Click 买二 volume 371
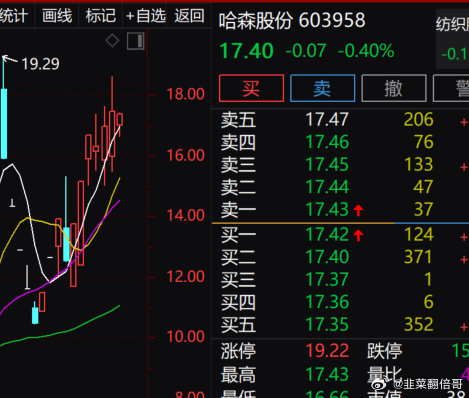The image size is (469, 398). (419, 257)
